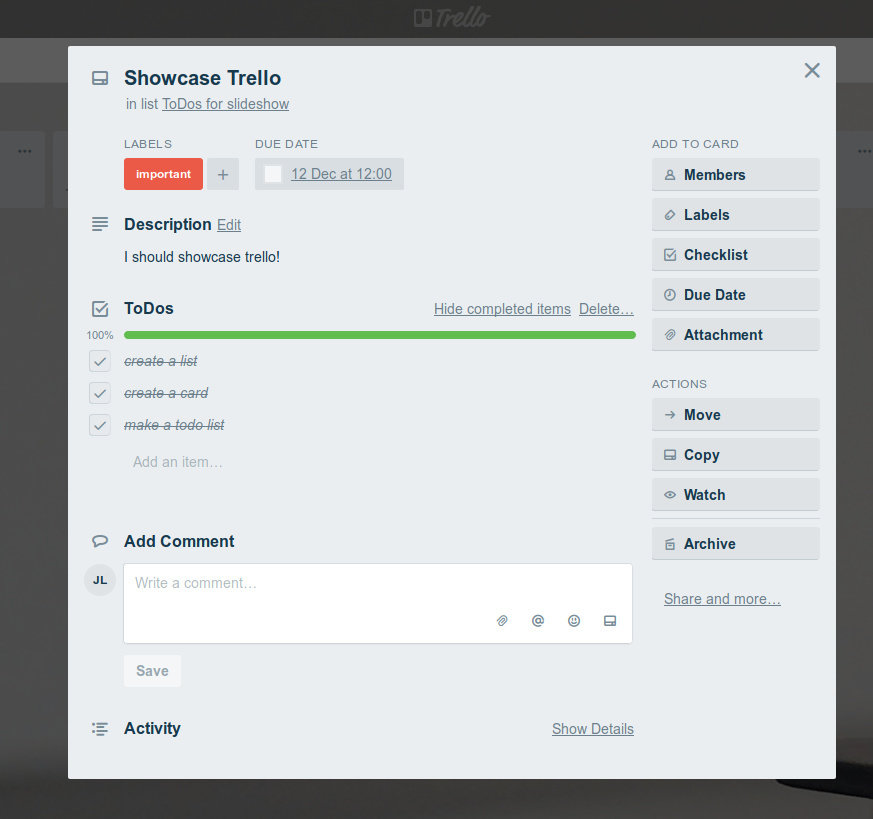The height and width of the screenshot is (819, 873).
Task: Open the Due Date button
Action: point(735,295)
